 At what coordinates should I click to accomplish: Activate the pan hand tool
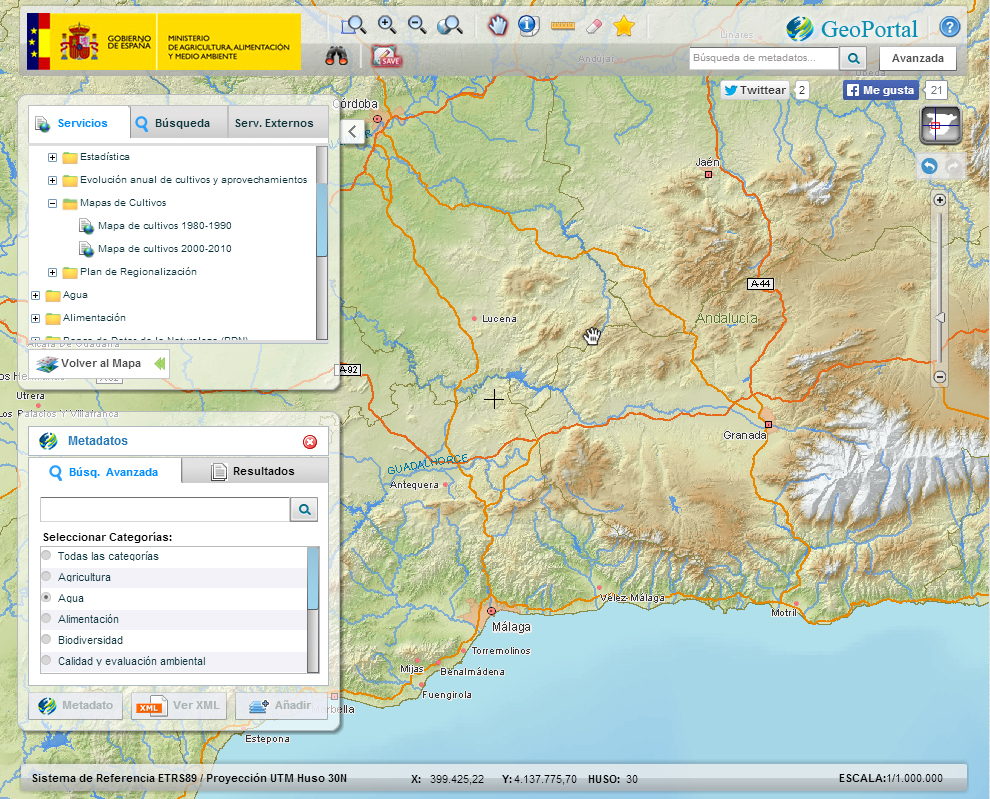498,26
